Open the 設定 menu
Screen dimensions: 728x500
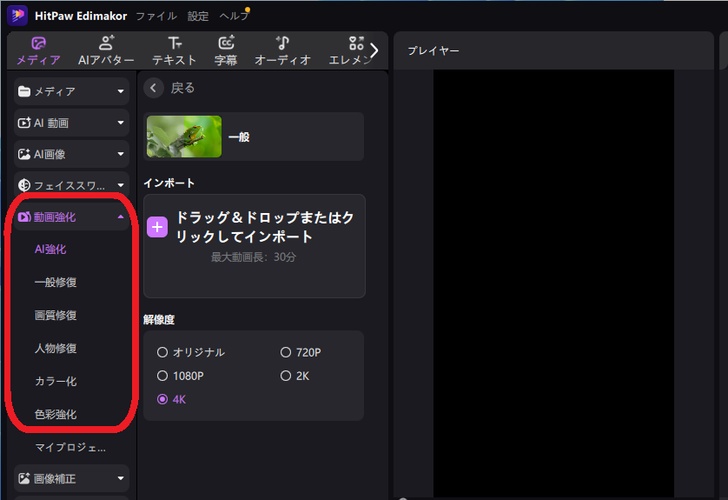[x=198, y=16]
